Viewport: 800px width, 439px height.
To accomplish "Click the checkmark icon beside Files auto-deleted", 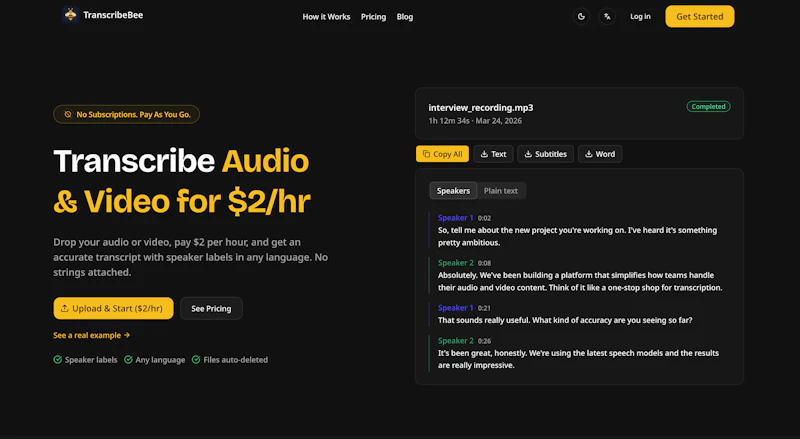I will (x=196, y=360).
